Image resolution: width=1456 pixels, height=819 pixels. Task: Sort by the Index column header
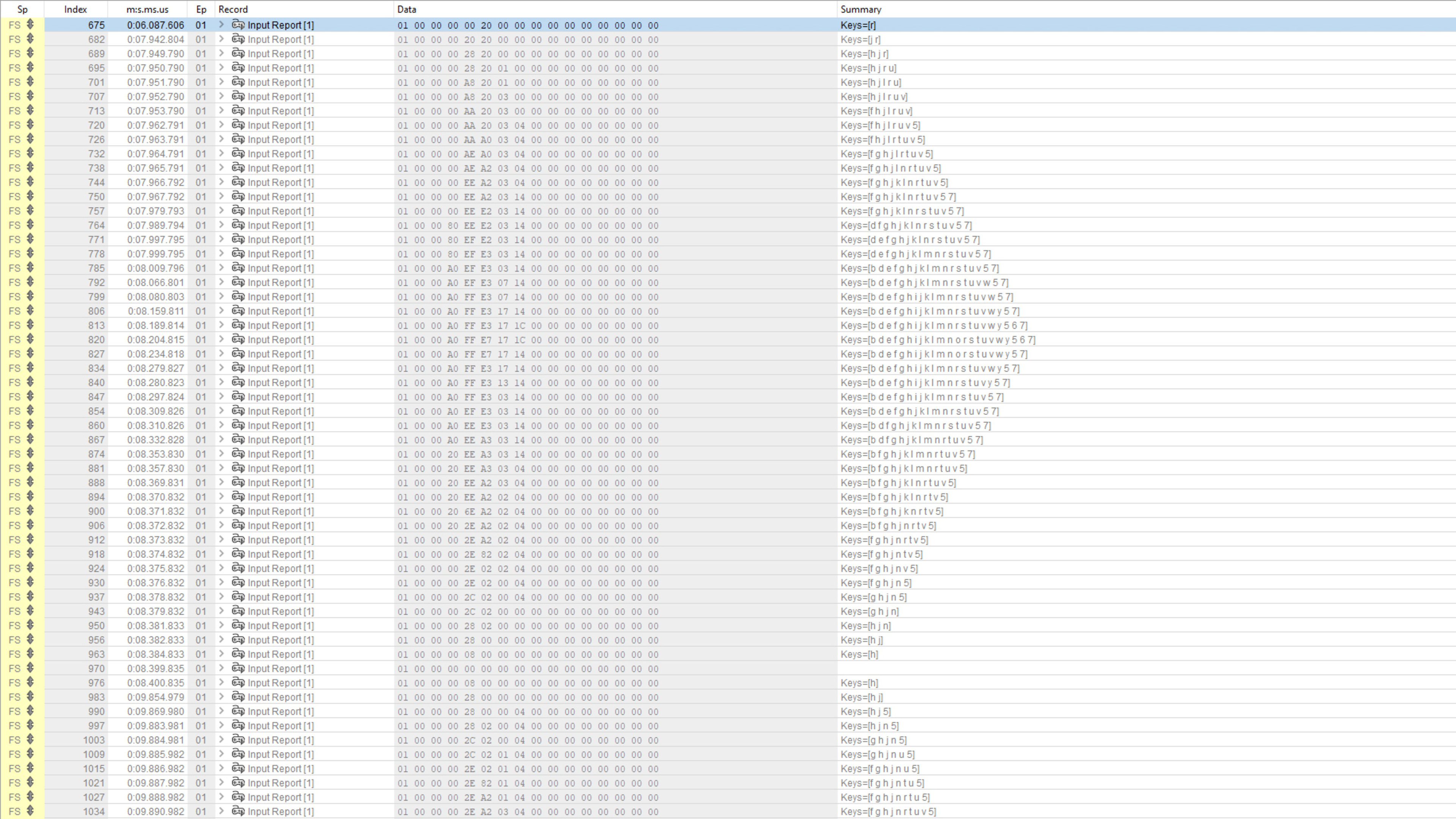coord(75,9)
